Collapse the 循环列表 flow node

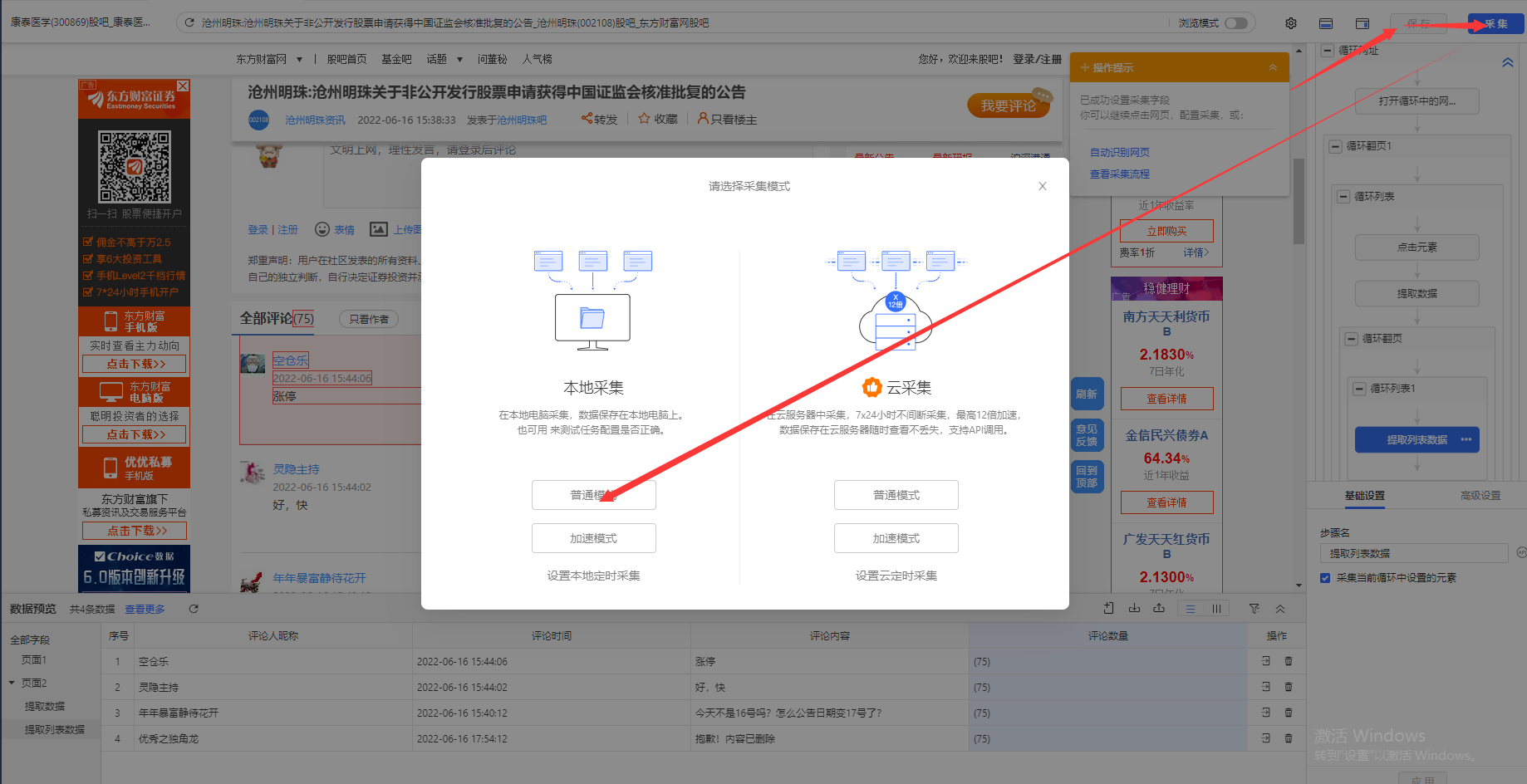click(x=1343, y=197)
